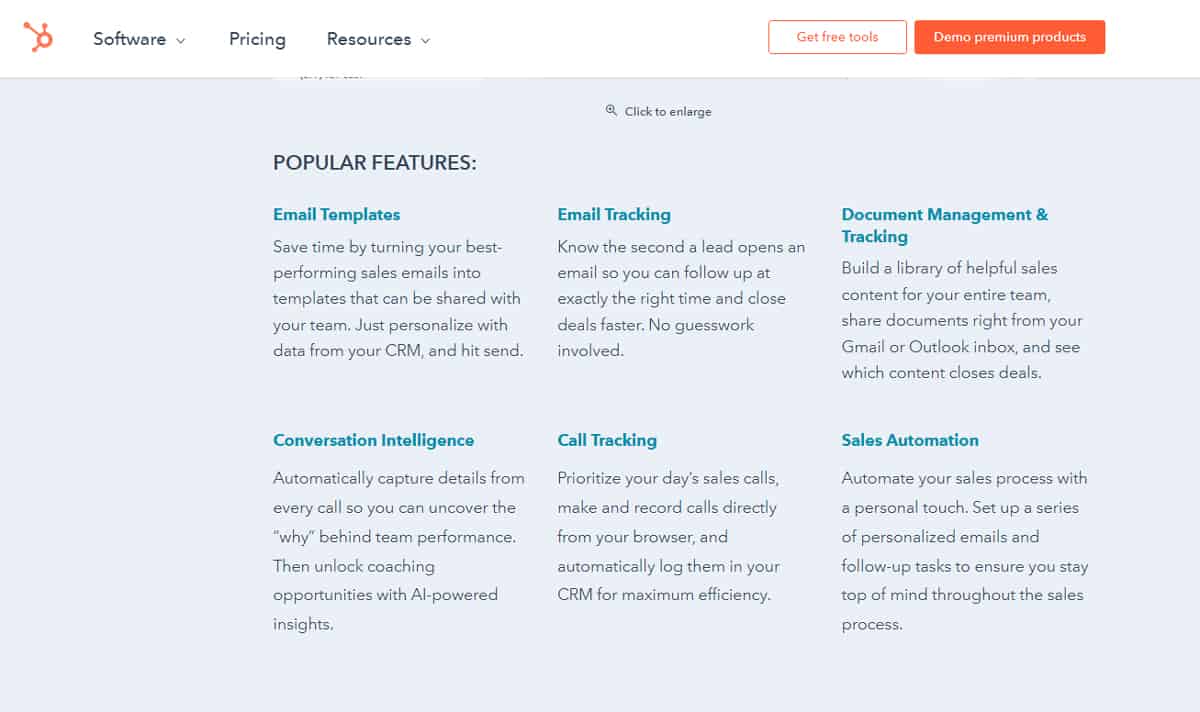Open the Conversation Intelligence feature link

click(x=373, y=440)
